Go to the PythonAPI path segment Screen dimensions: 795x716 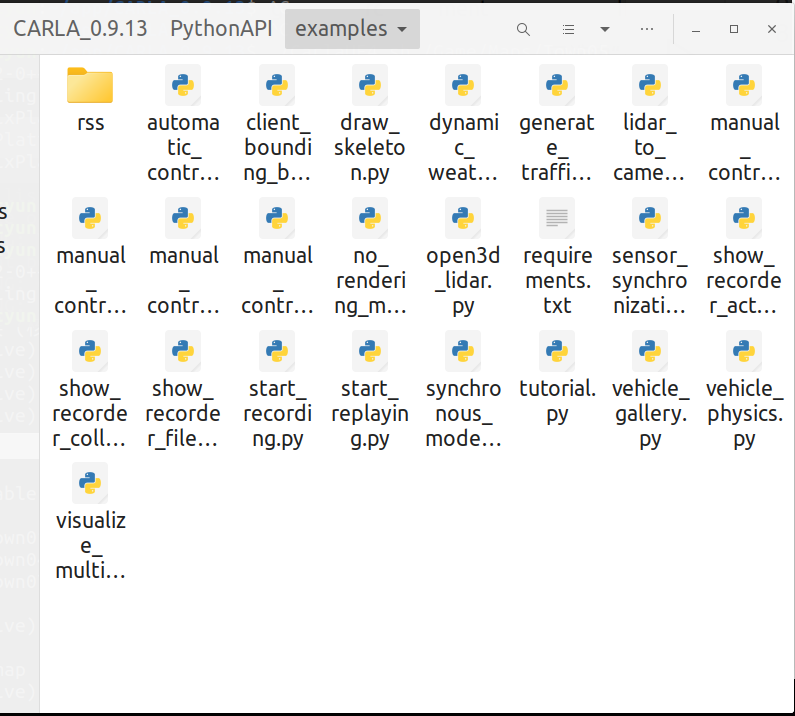coord(222,29)
